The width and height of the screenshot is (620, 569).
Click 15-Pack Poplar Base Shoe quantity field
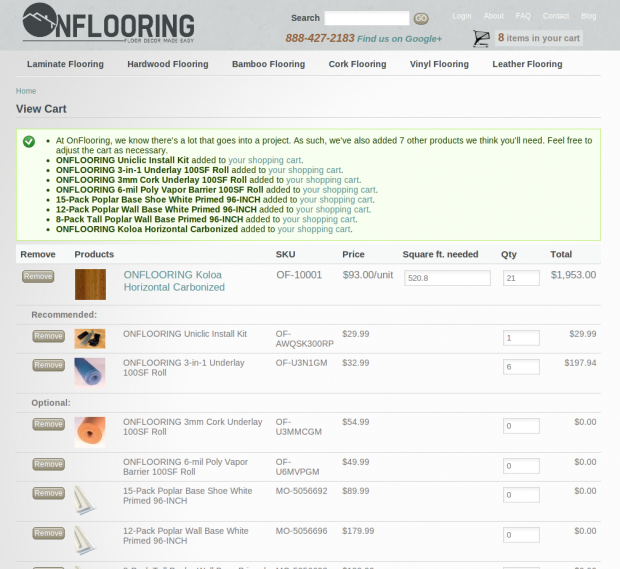pos(521,495)
